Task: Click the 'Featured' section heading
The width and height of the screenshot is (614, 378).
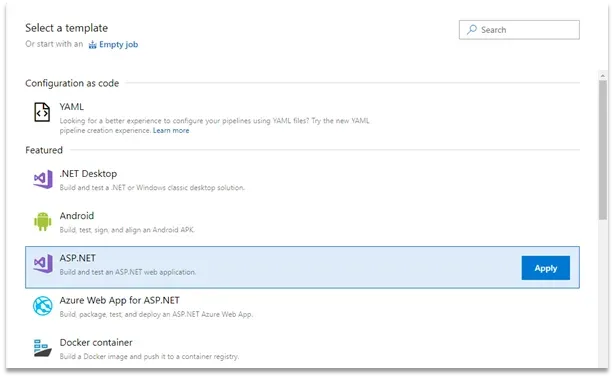Action: (x=44, y=150)
